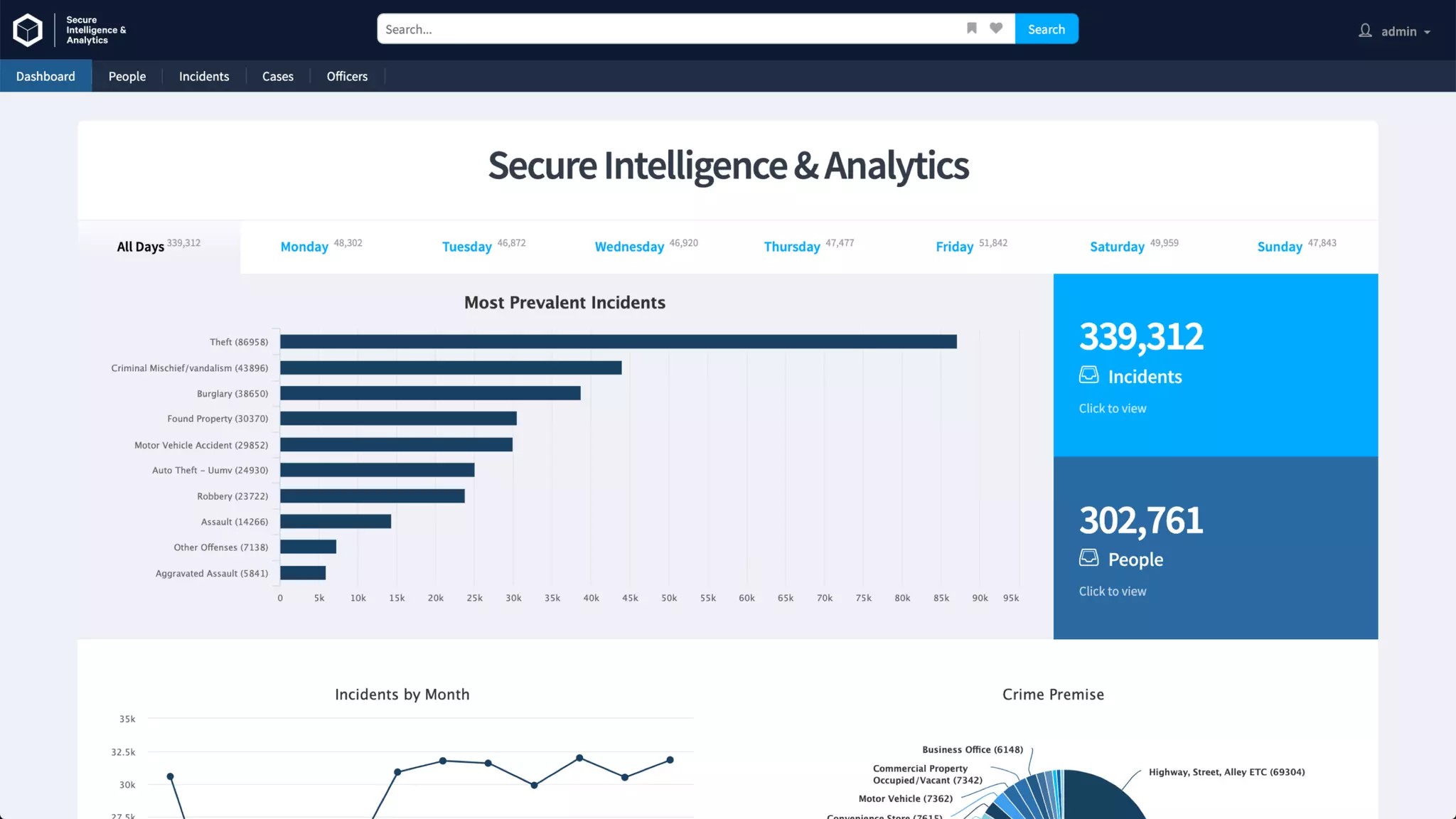Click the hexagon cube app logo
The height and width of the screenshot is (819, 1456).
click(28, 30)
